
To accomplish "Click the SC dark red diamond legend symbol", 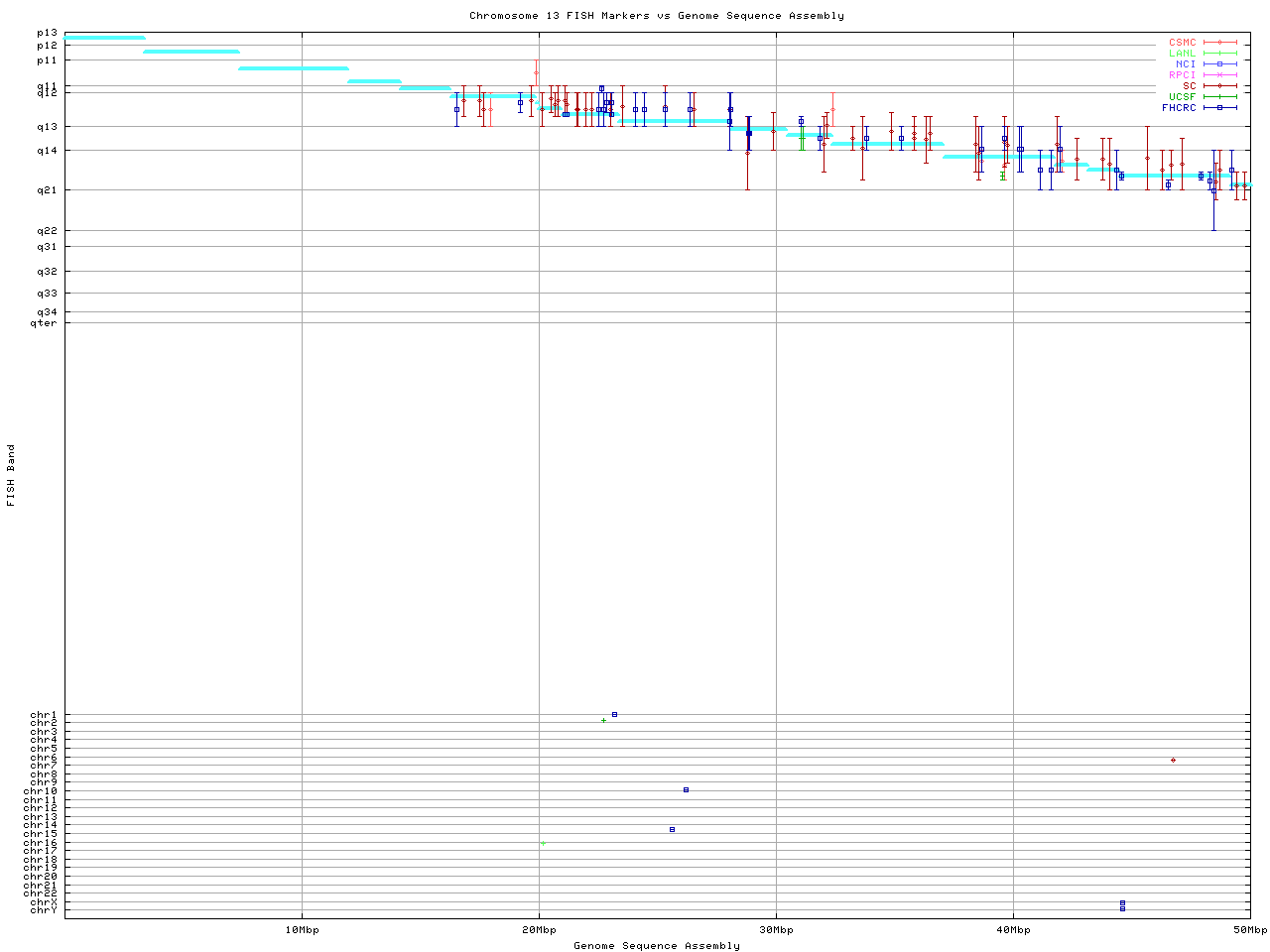I will point(1219,86).
